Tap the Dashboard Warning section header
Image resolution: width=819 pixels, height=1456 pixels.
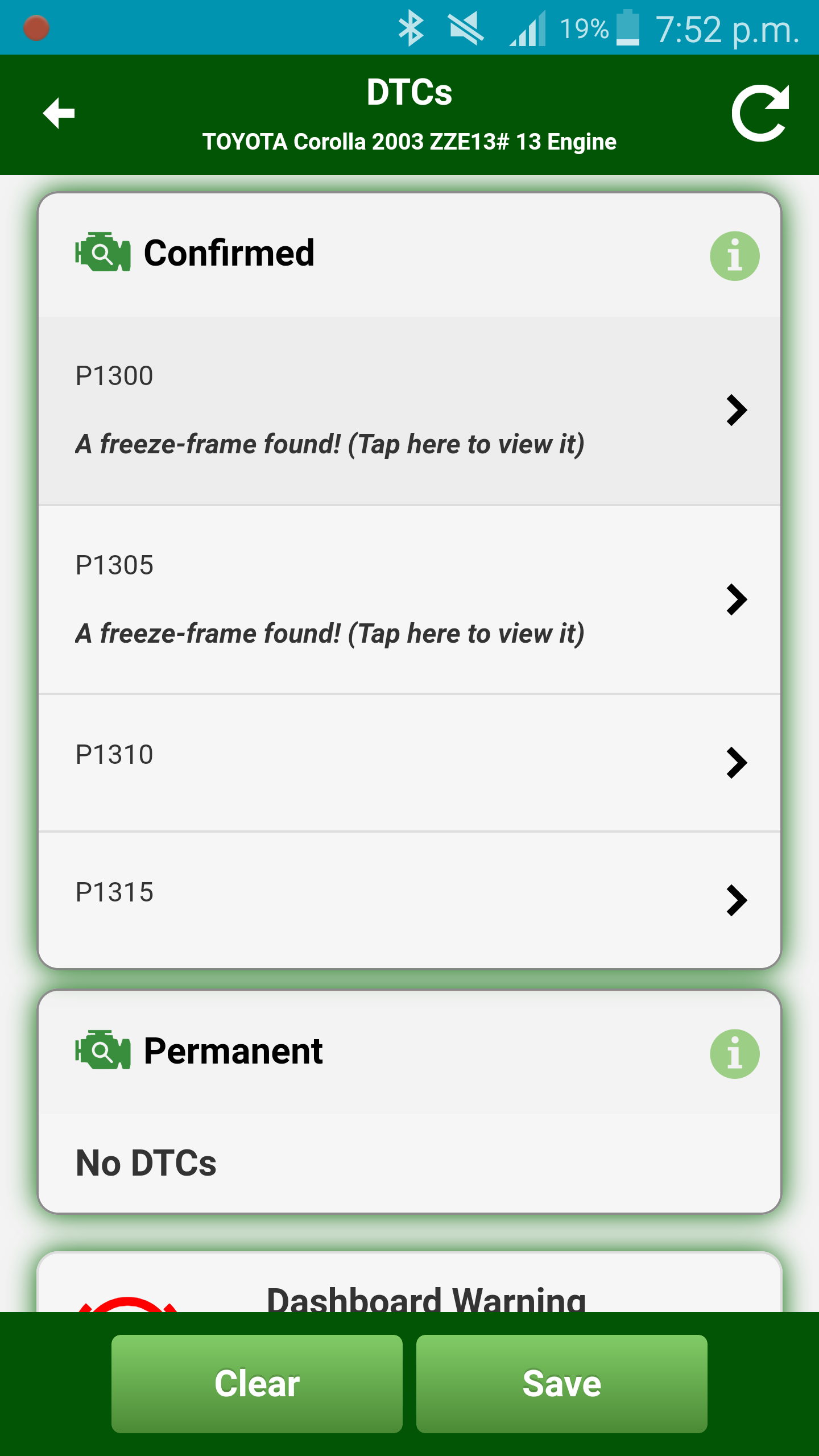pyautogui.click(x=427, y=1299)
